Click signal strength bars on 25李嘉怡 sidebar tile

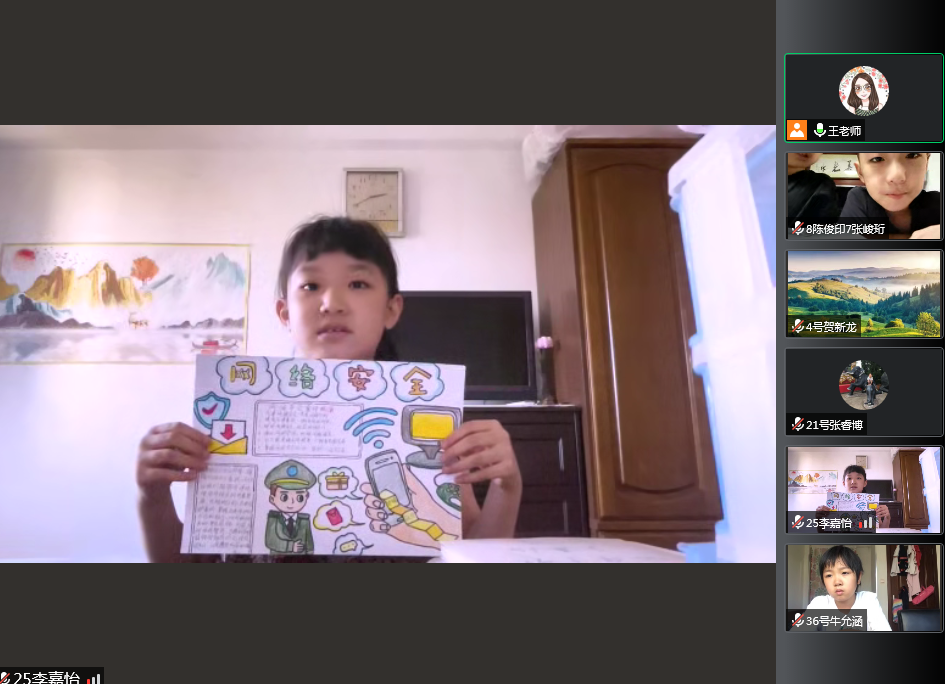866,522
